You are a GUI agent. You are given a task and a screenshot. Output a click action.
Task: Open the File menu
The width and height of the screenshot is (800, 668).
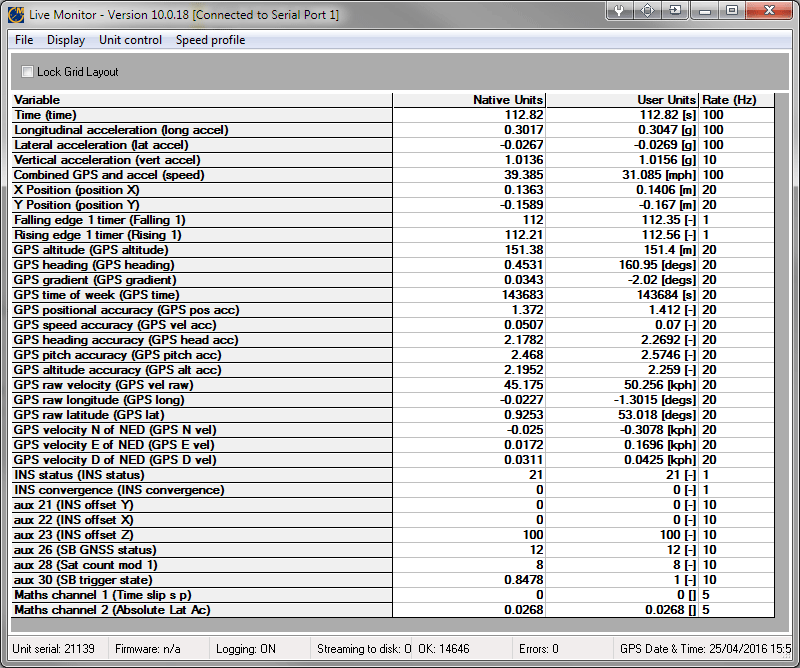[24, 40]
